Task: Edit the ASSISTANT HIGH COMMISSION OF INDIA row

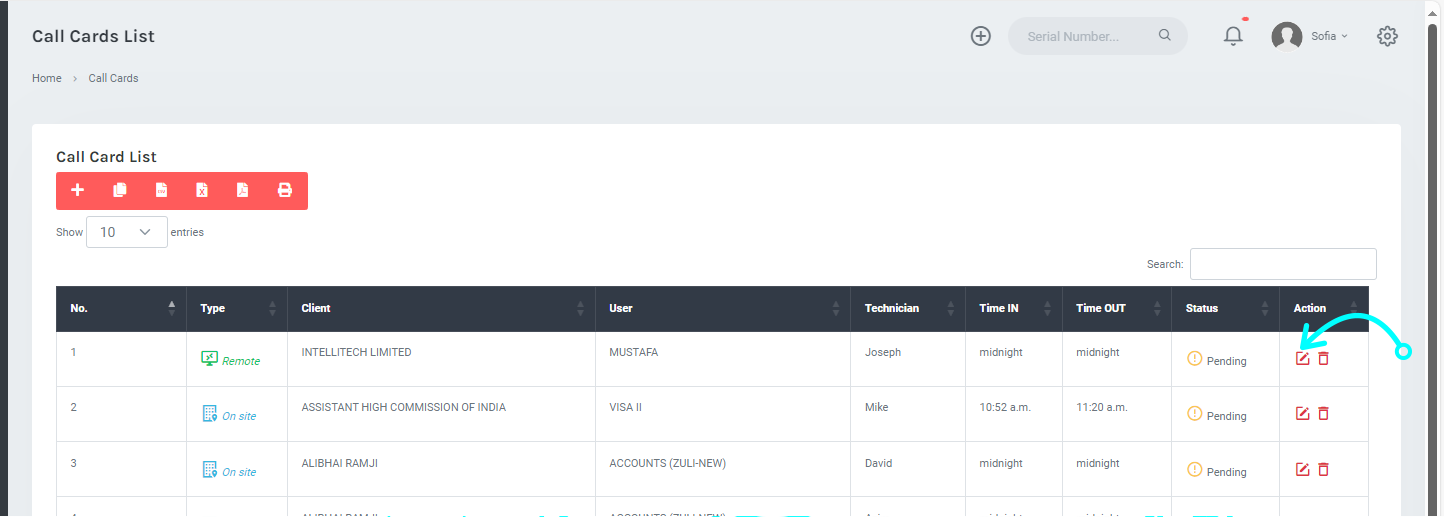Action: point(1302,413)
